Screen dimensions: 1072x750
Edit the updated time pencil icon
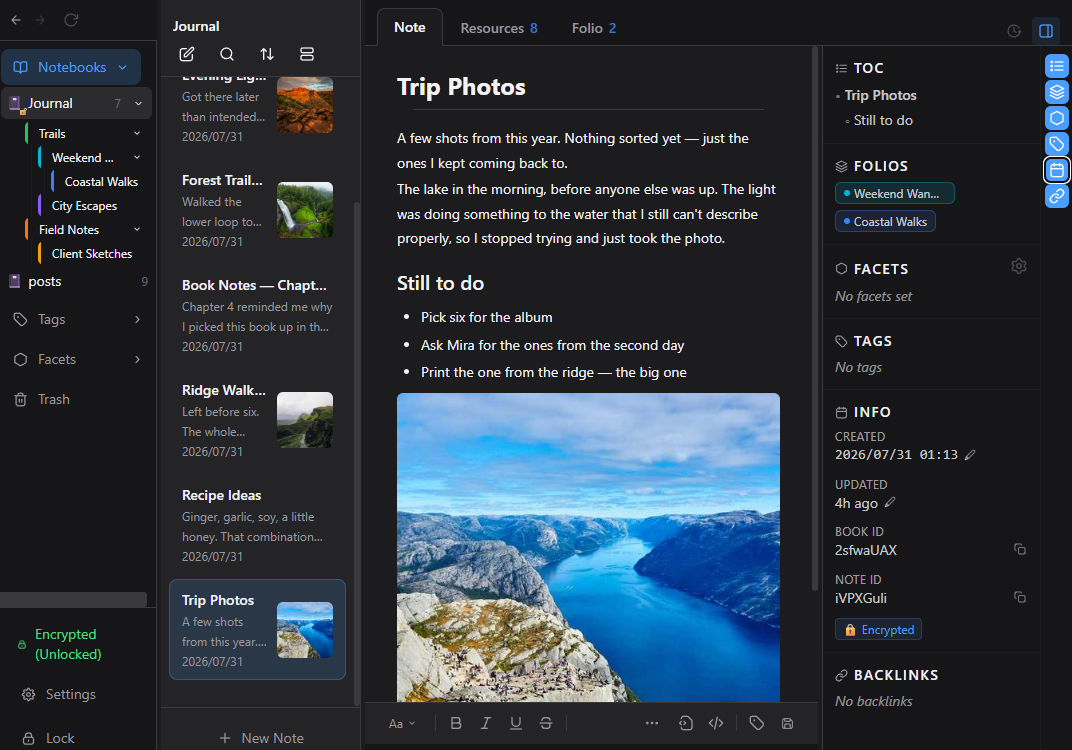pos(889,503)
